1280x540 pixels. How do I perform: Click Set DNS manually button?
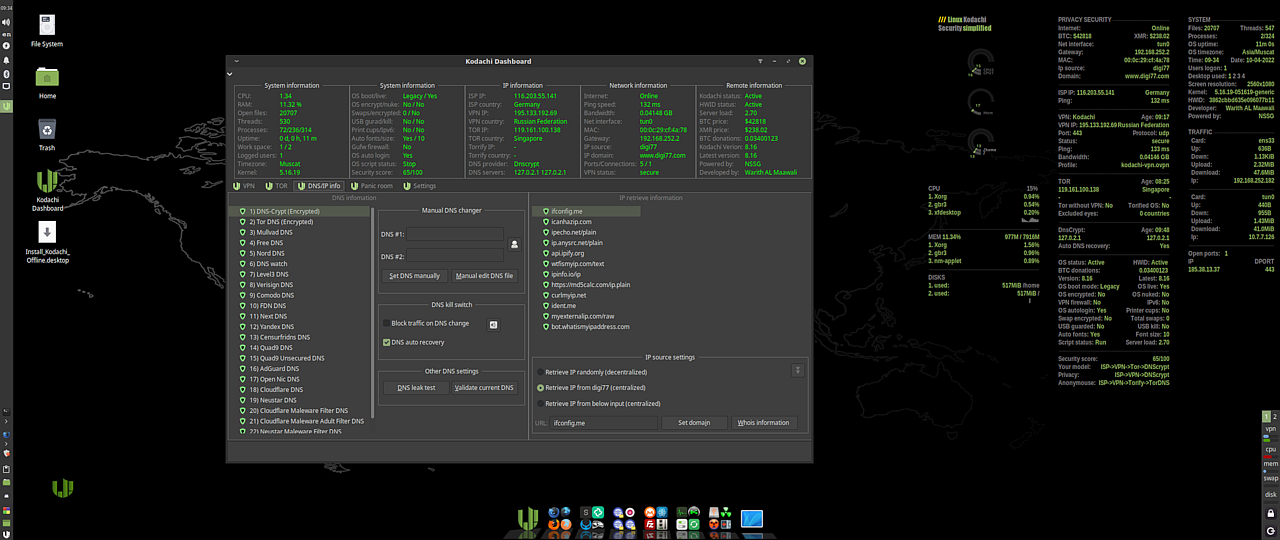pos(414,276)
